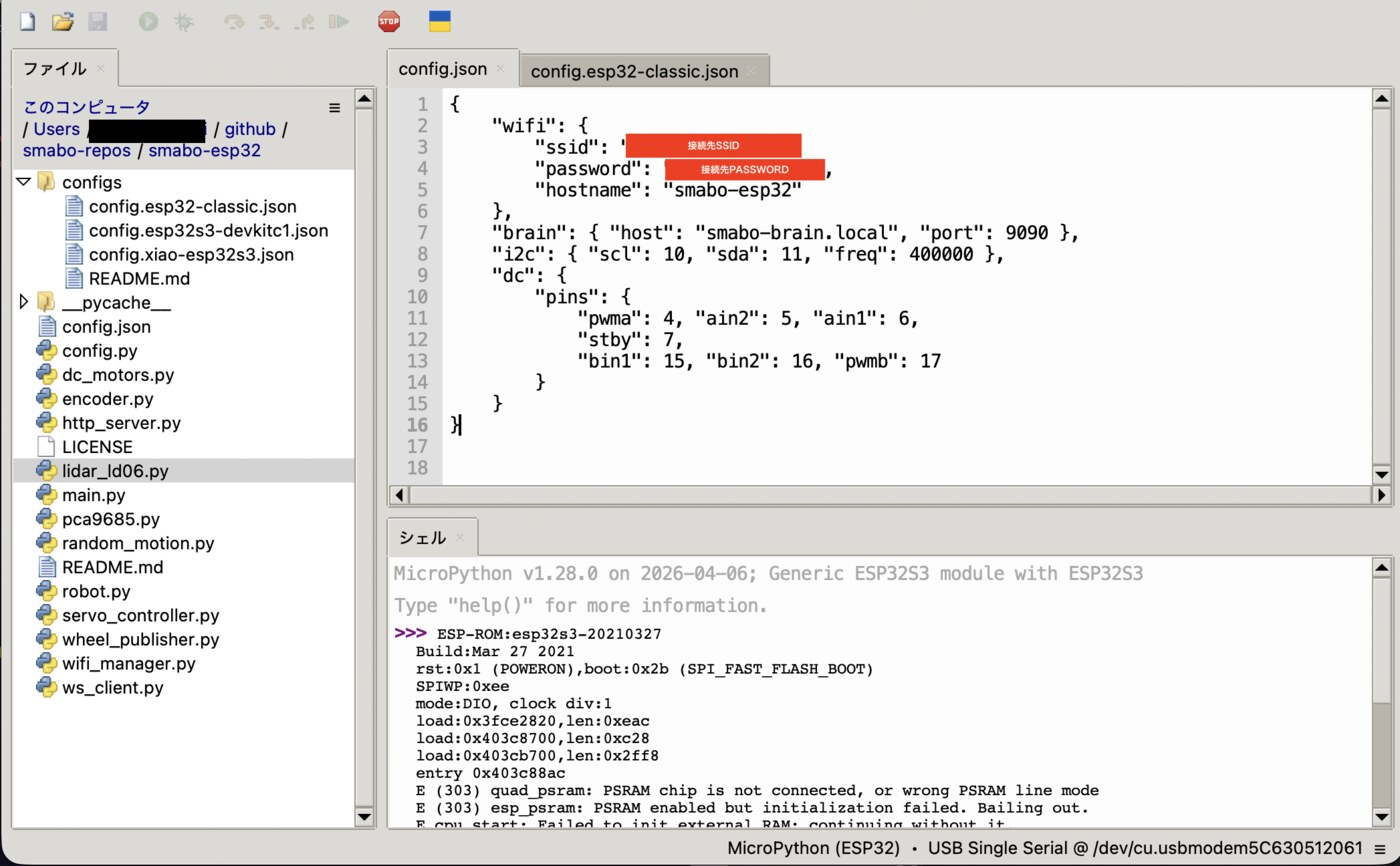This screenshot has width=1400, height=866.
Task: Click the editor vertical scrollbar down arrow
Action: tap(1382, 474)
